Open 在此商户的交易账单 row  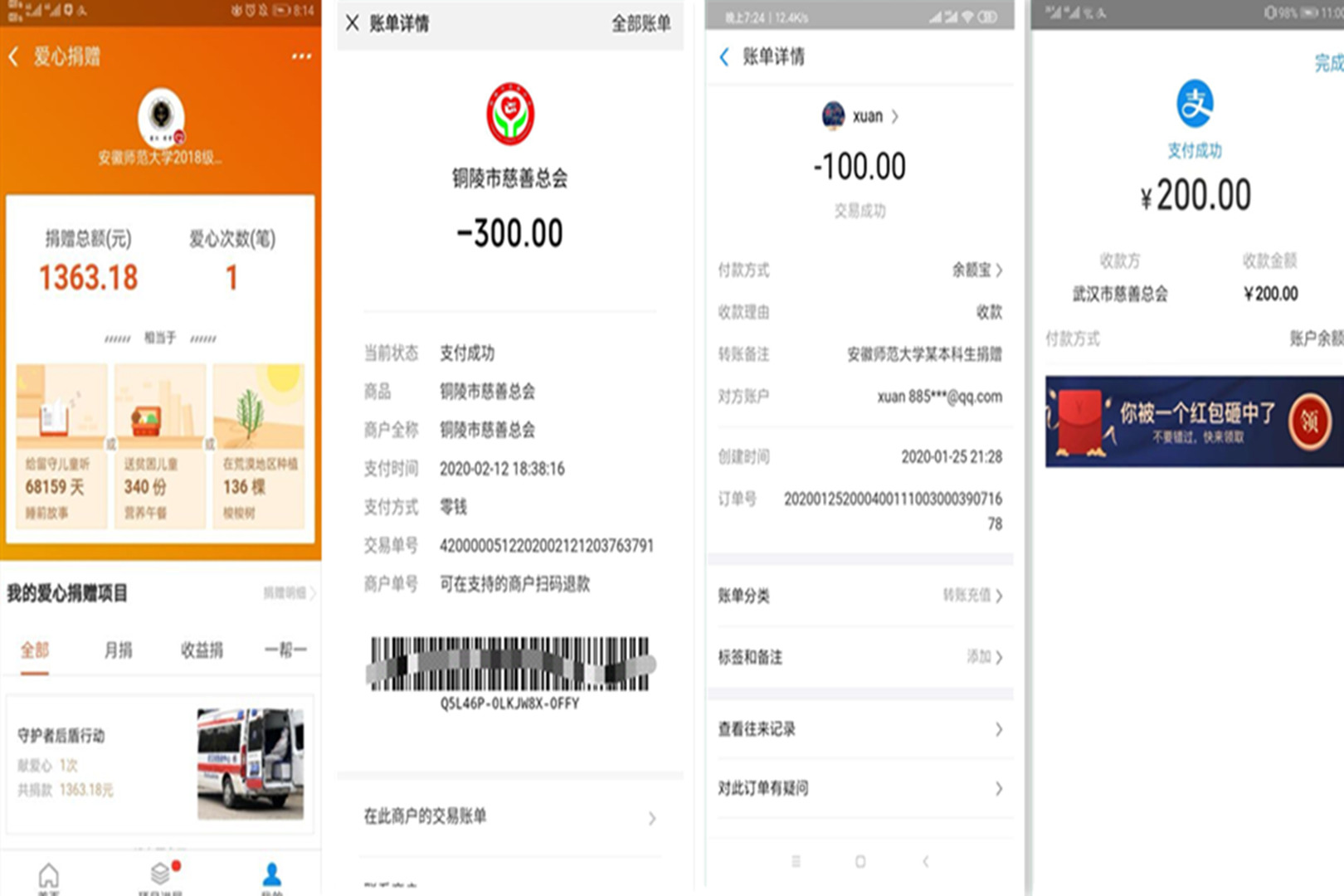point(509,817)
